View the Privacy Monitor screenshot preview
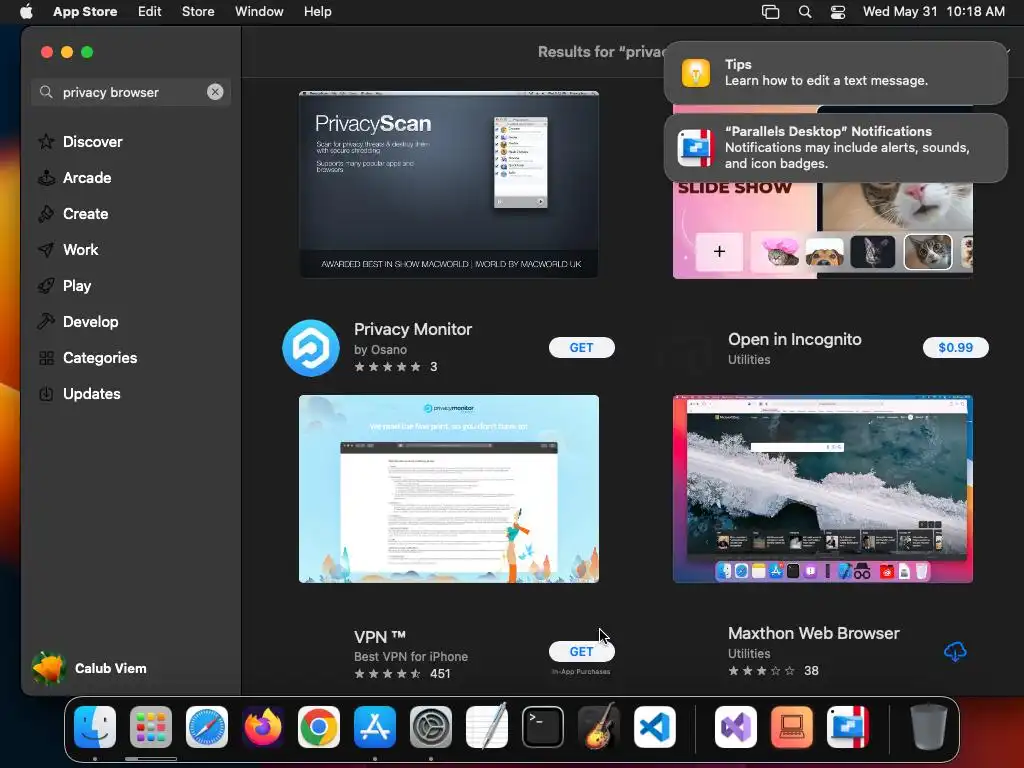 (x=449, y=488)
